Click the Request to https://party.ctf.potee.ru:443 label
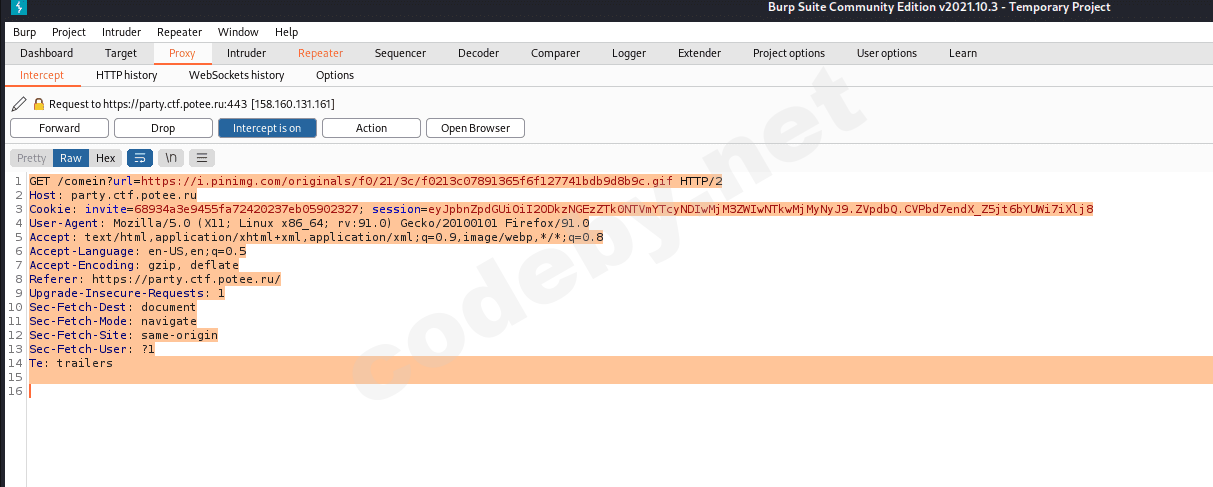 191,103
